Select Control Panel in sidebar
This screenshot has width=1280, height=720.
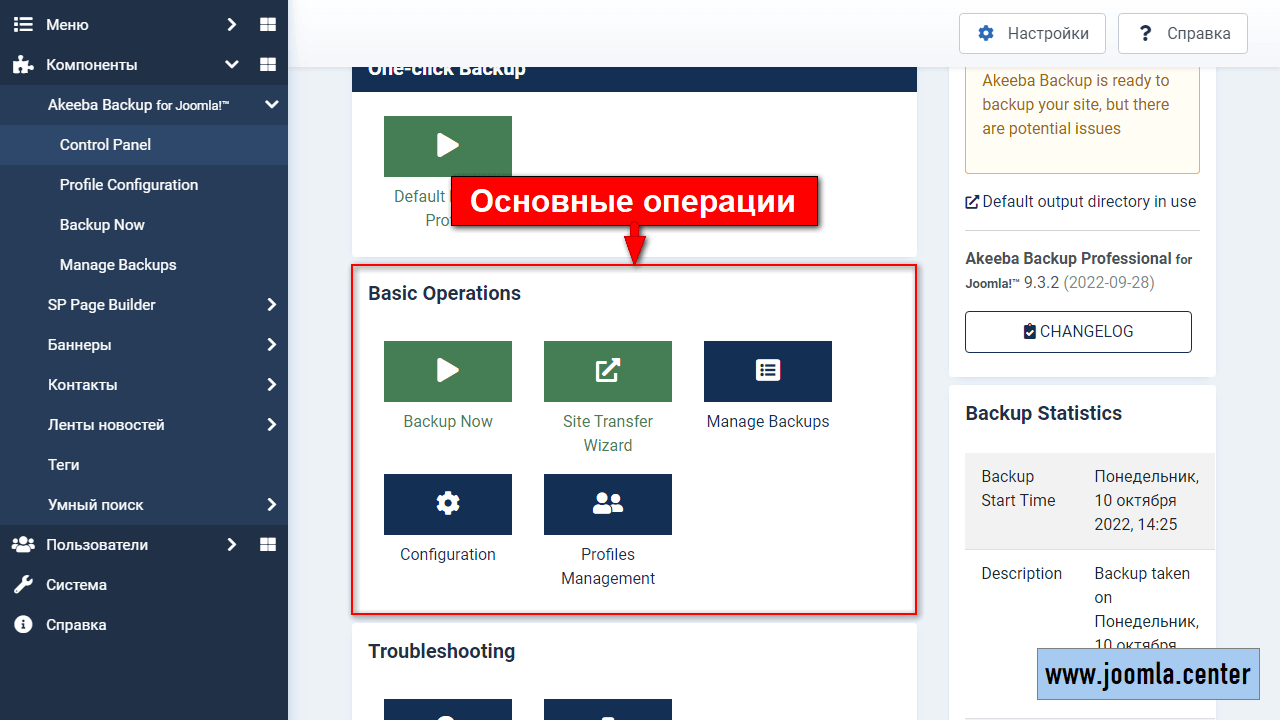coord(105,144)
